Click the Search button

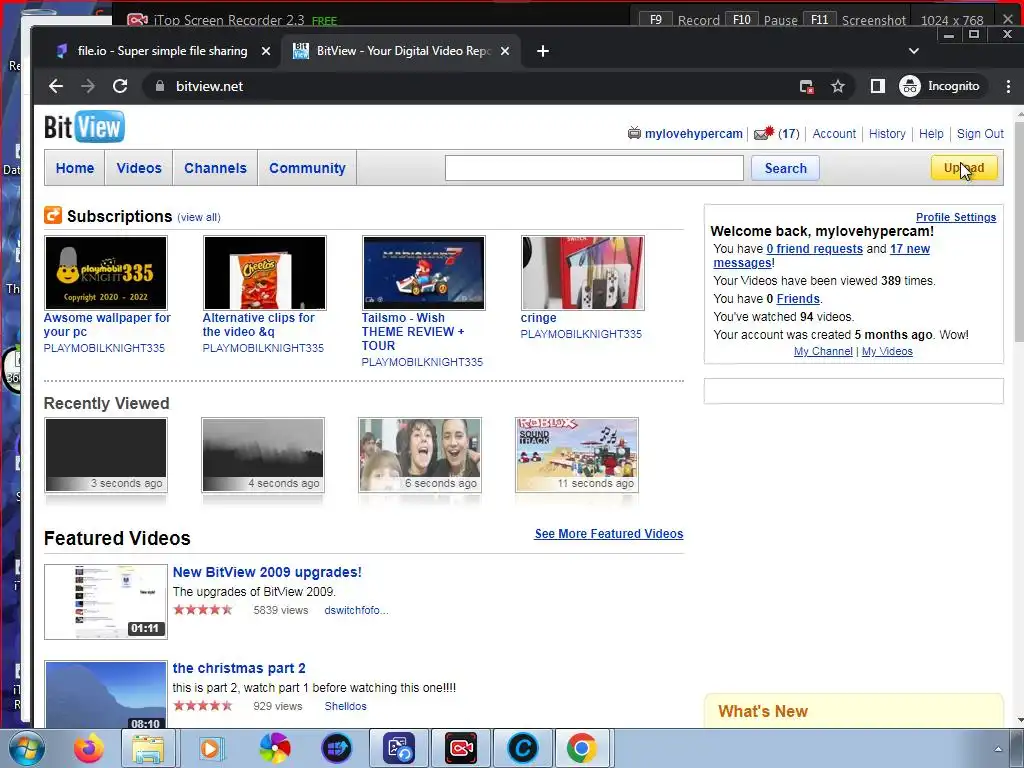click(x=786, y=168)
